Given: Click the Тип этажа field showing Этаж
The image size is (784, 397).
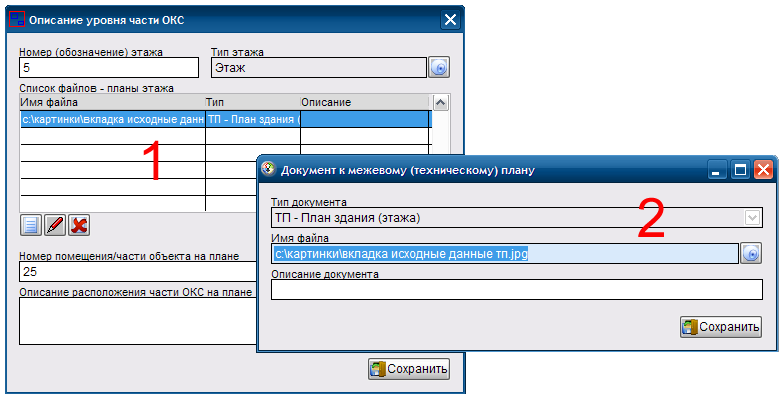Looking at the screenshot, I should pos(319,68).
